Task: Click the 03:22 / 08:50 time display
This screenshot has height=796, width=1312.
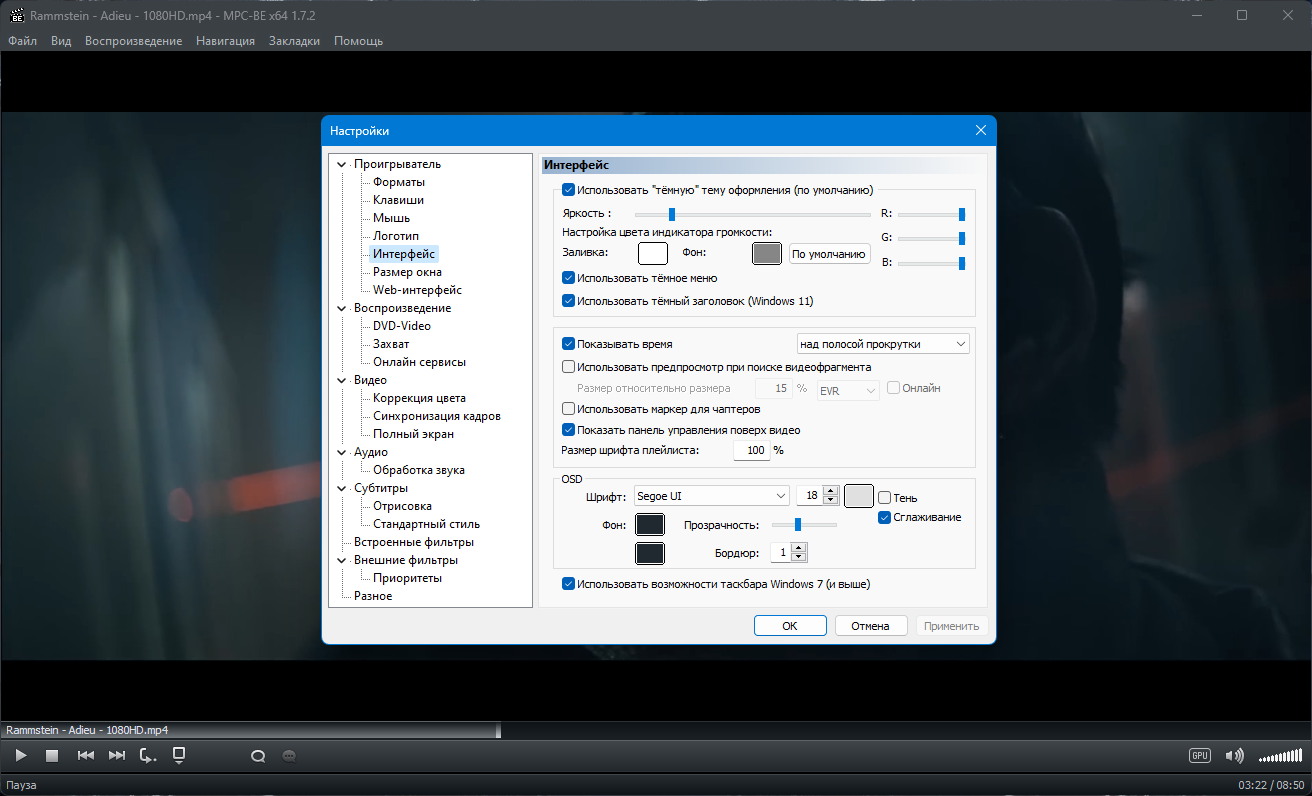Action: coord(1271,785)
